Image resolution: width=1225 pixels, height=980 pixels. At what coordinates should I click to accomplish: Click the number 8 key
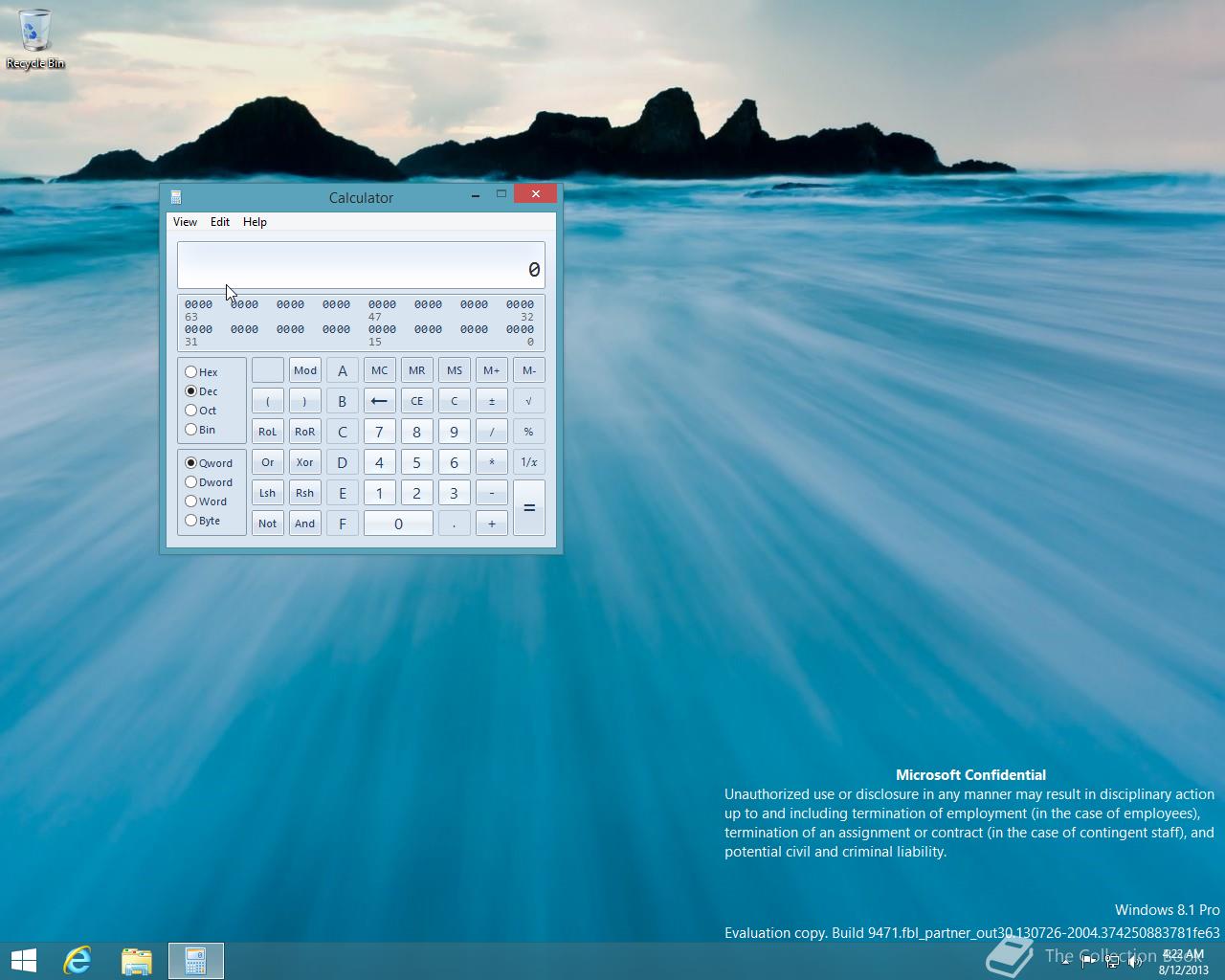click(416, 432)
